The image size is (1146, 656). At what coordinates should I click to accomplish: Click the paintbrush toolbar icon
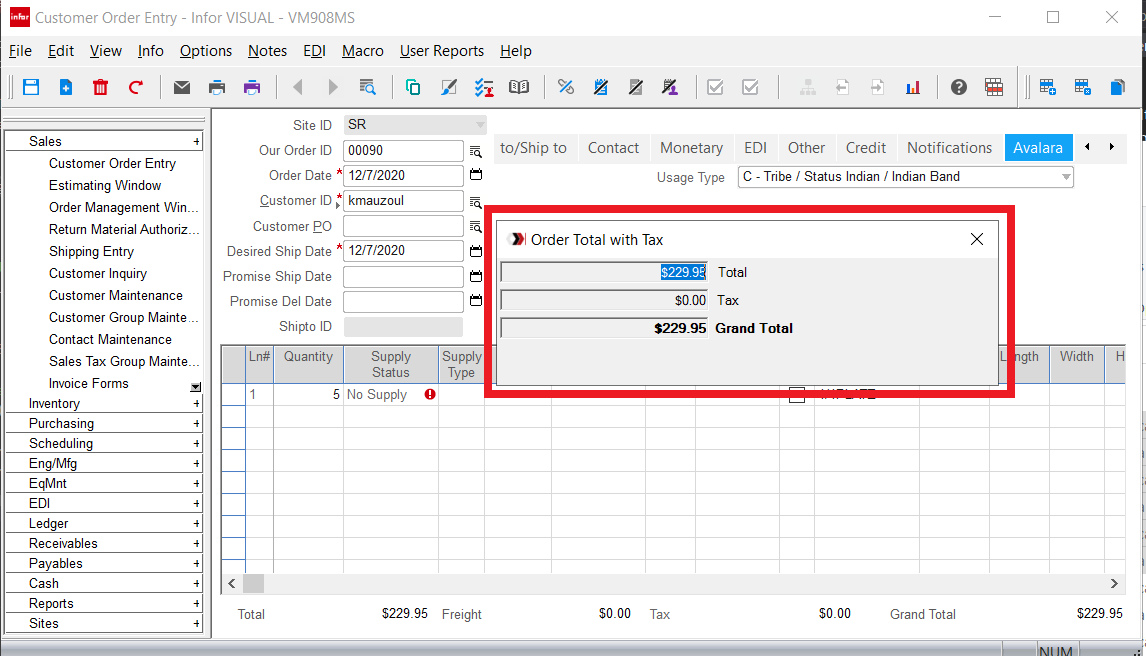coord(449,87)
